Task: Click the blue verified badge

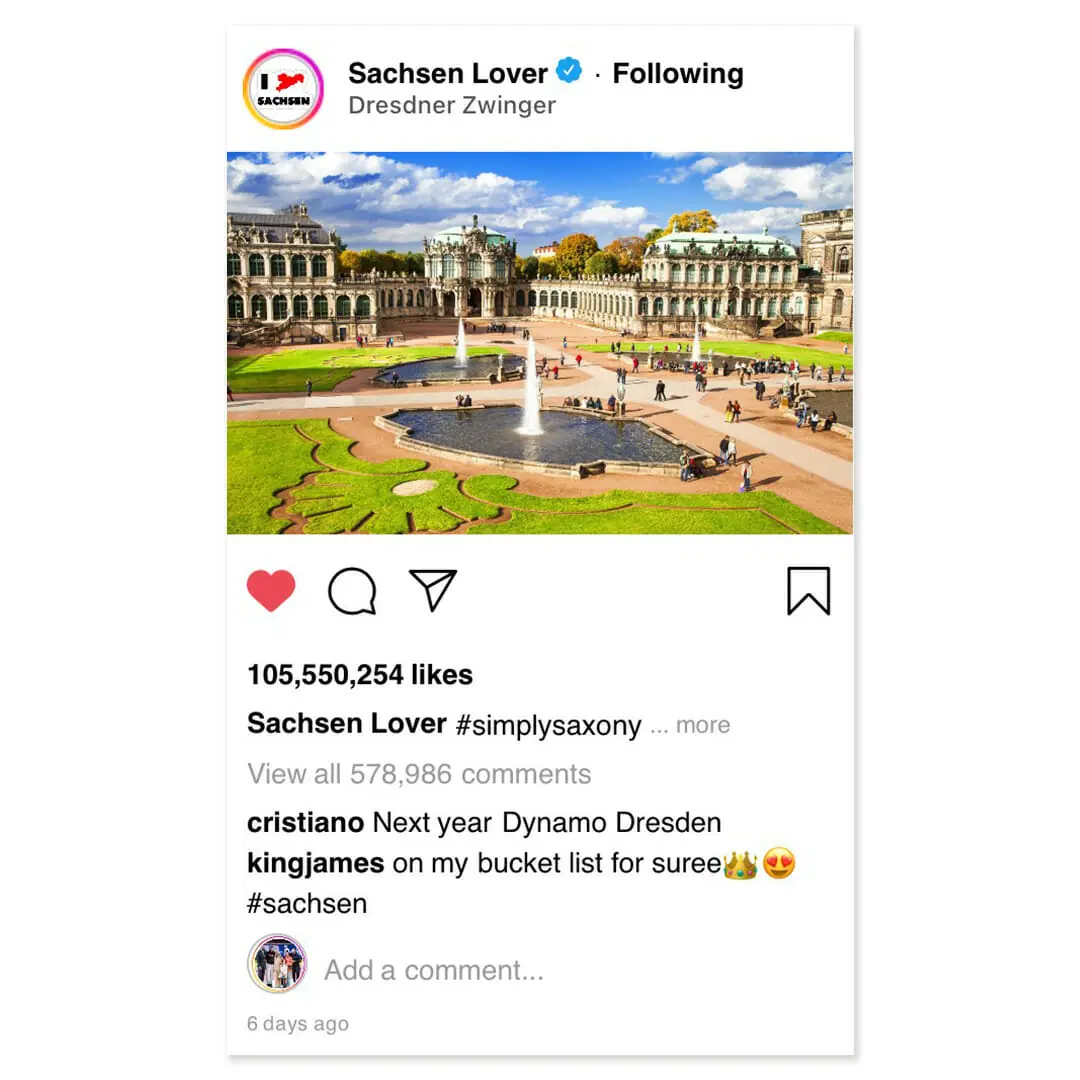Action: tap(569, 70)
